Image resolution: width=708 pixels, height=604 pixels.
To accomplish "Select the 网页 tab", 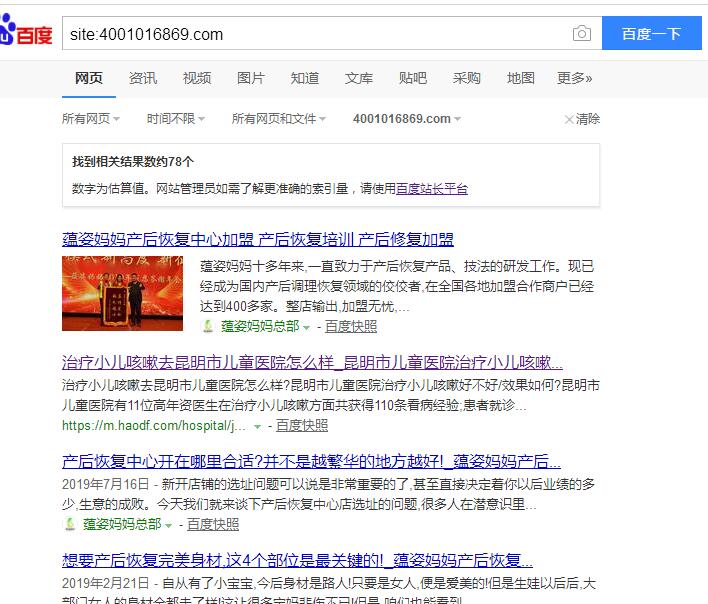I will [88, 78].
